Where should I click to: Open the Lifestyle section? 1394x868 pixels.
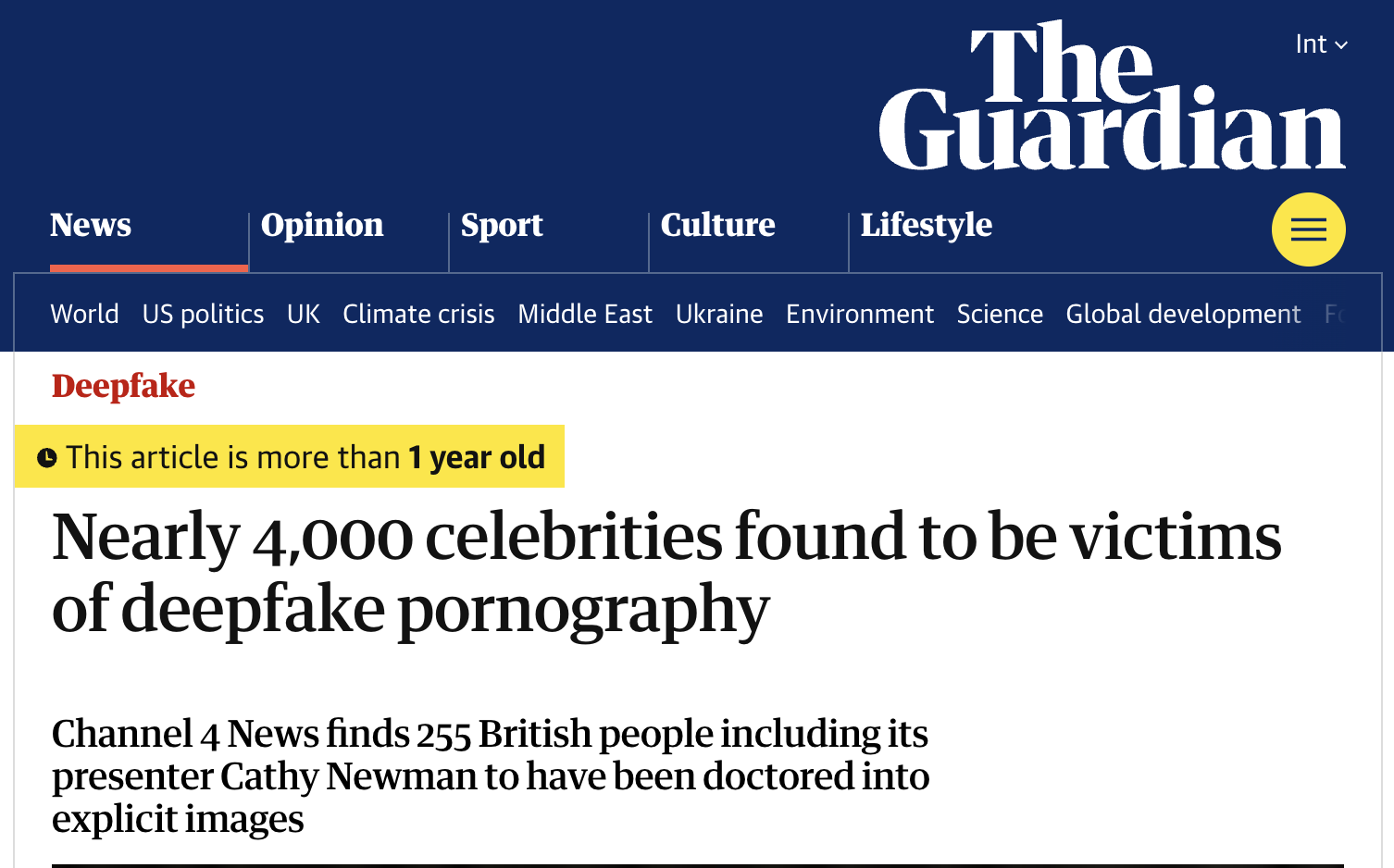coord(926,225)
